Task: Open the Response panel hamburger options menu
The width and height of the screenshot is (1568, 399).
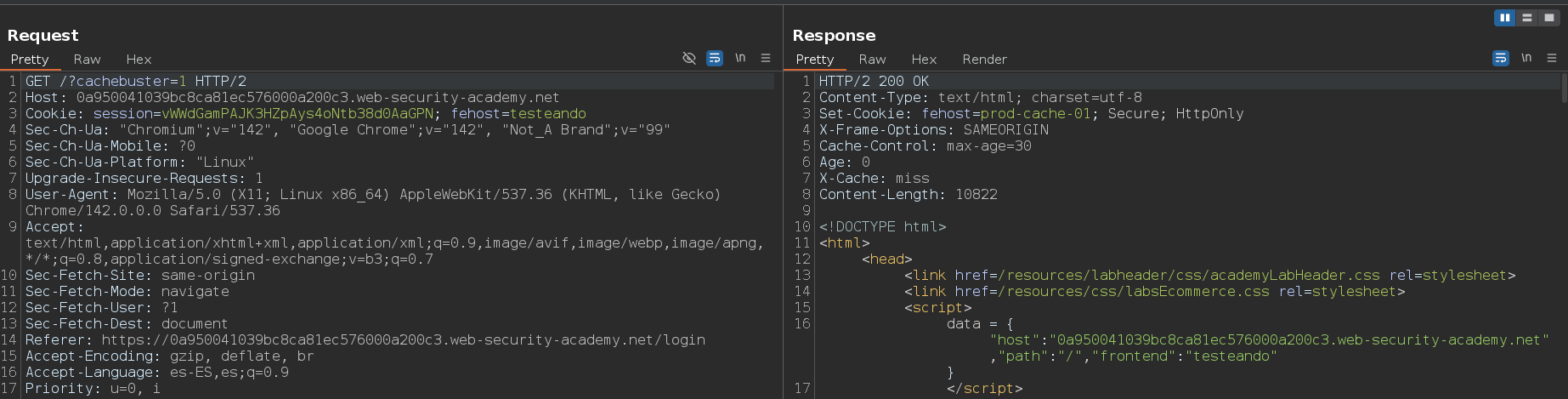Action: tap(1552, 58)
